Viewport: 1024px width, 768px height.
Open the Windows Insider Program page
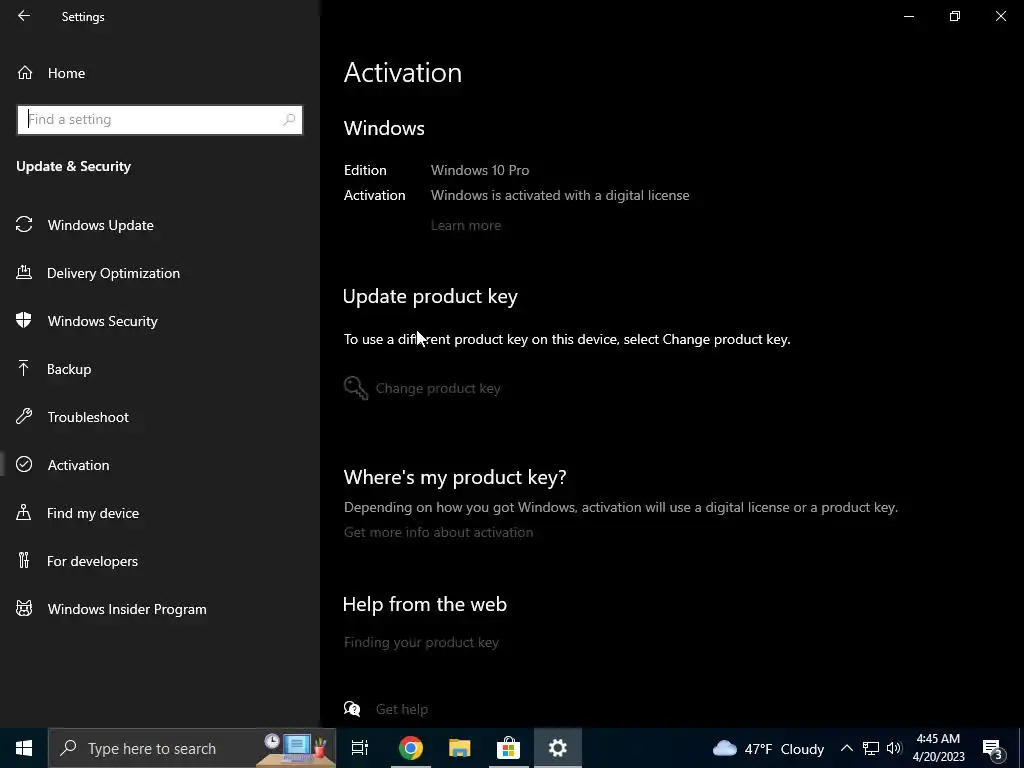tap(127, 609)
